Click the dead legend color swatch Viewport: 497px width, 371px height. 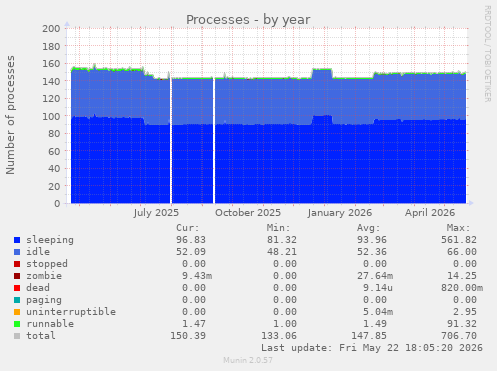click(17, 288)
